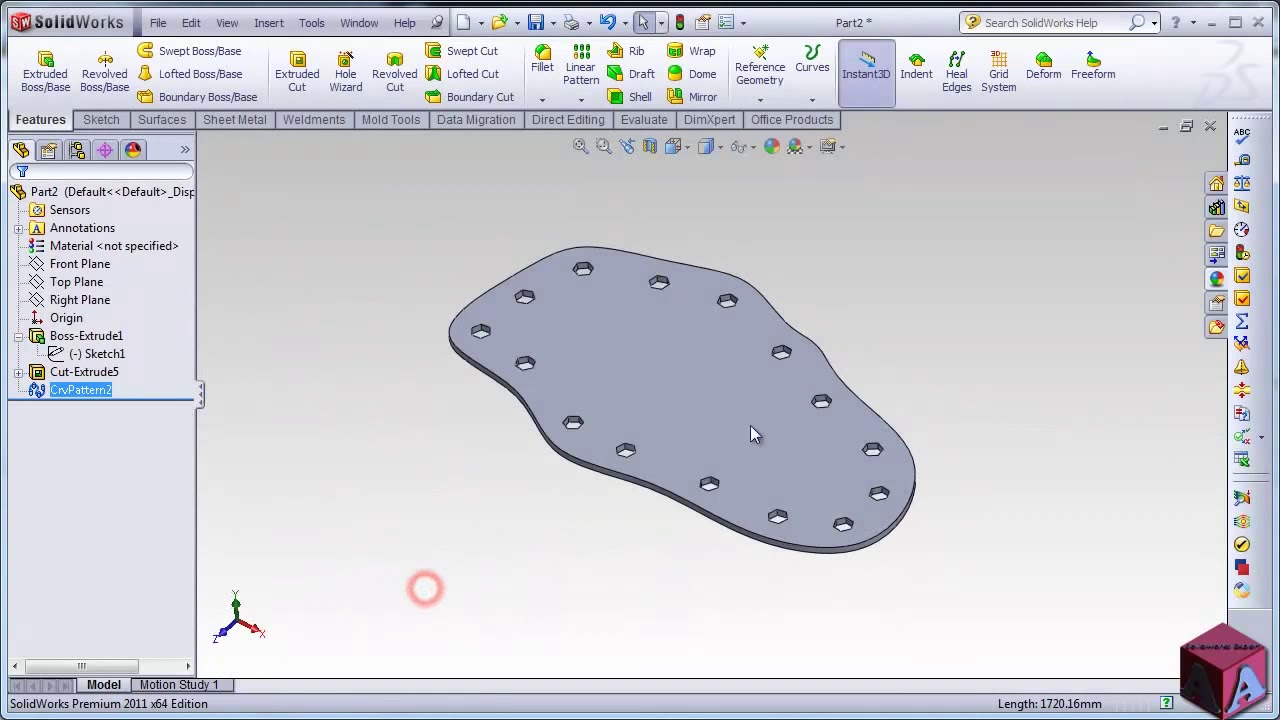Switch to the Motion Study 1 tab

(x=179, y=685)
